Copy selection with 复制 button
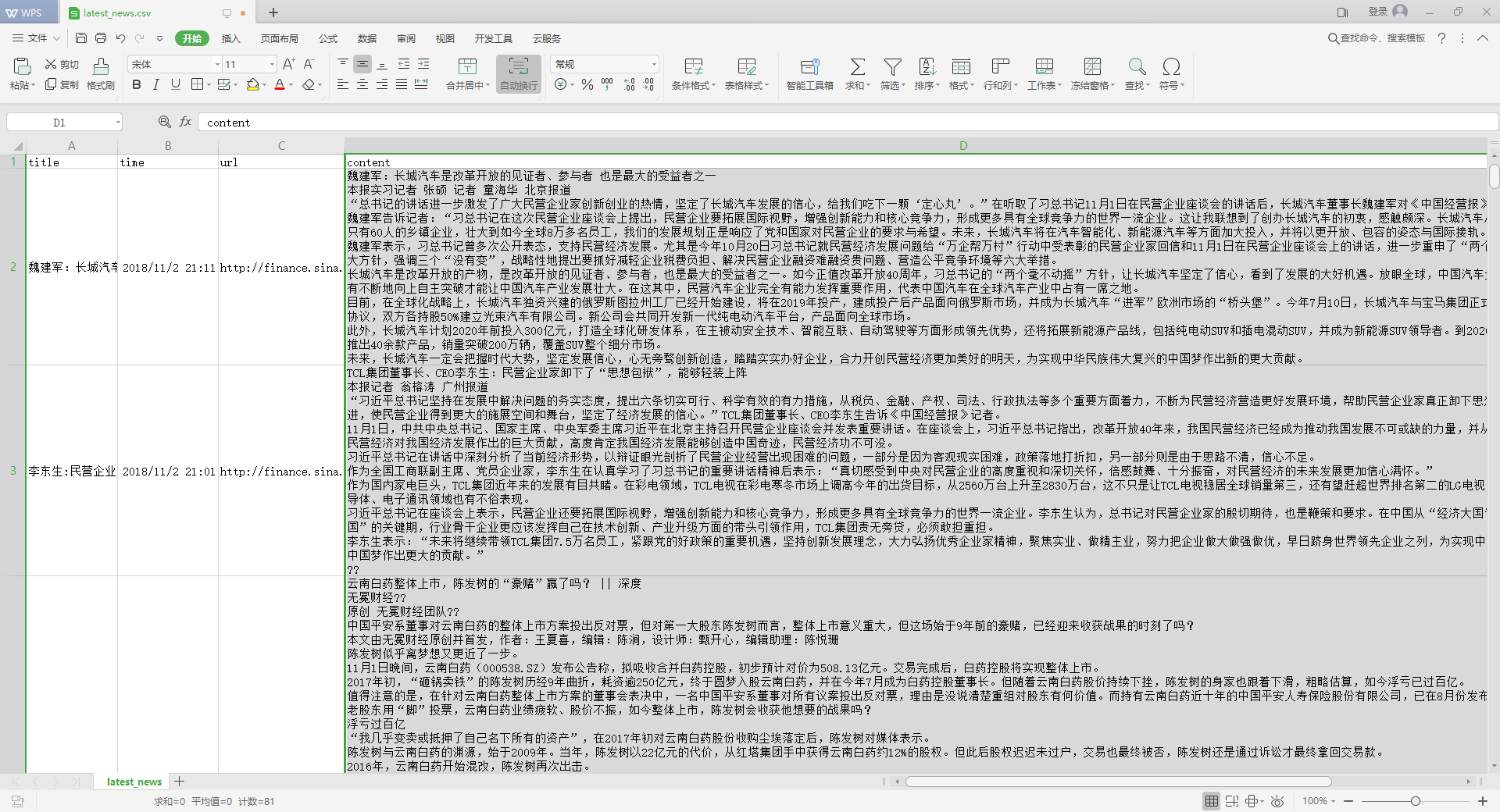This screenshot has width=1500, height=812. (x=62, y=84)
